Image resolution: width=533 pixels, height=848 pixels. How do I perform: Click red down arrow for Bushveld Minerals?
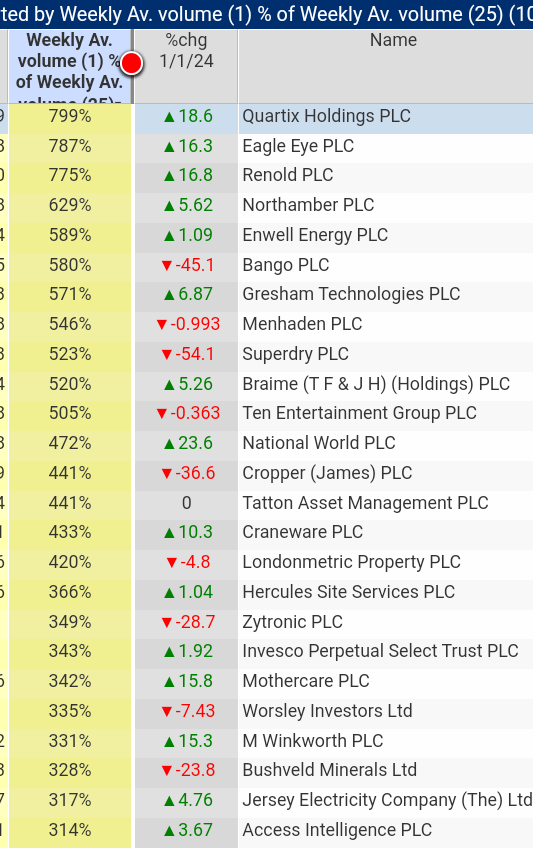tap(167, 771)
